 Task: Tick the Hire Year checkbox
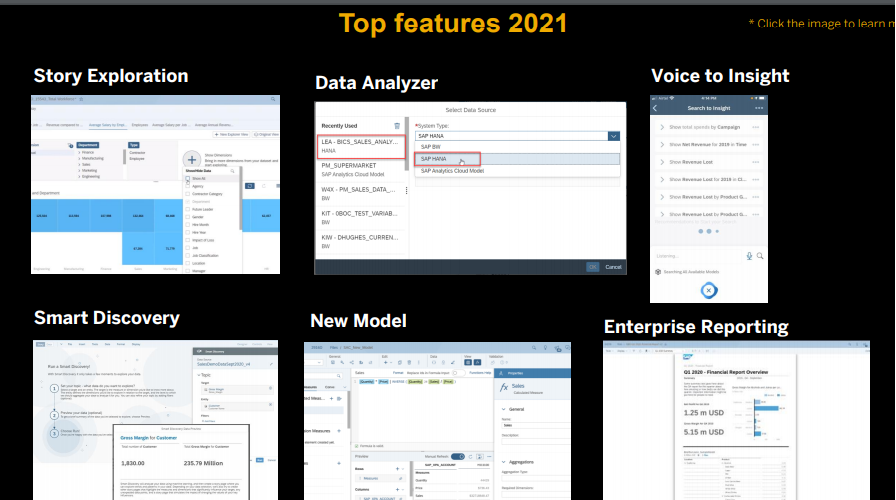click(187, 233)
